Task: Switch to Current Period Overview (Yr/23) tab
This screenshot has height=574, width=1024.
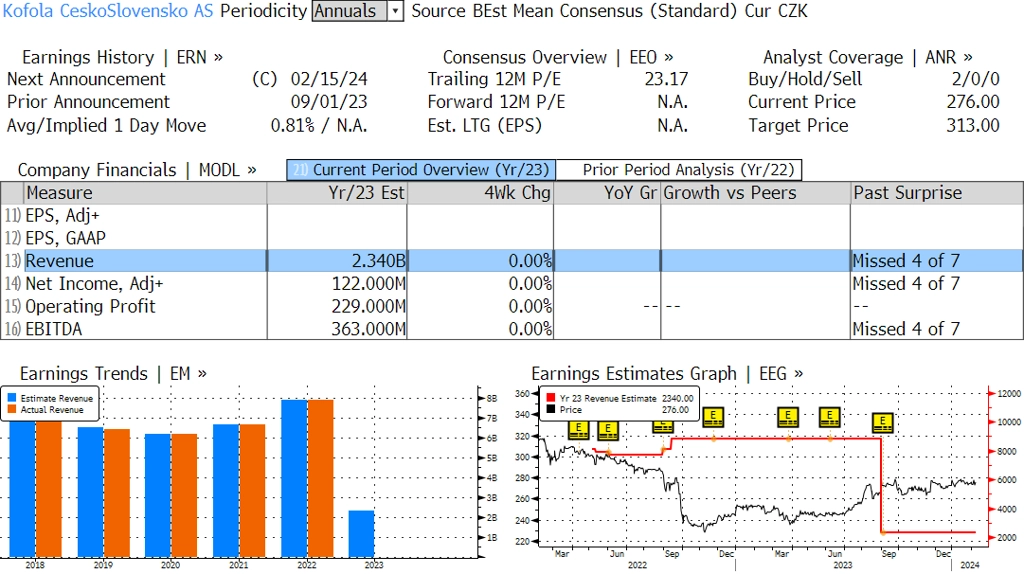Action: click(x=421, y=170)
